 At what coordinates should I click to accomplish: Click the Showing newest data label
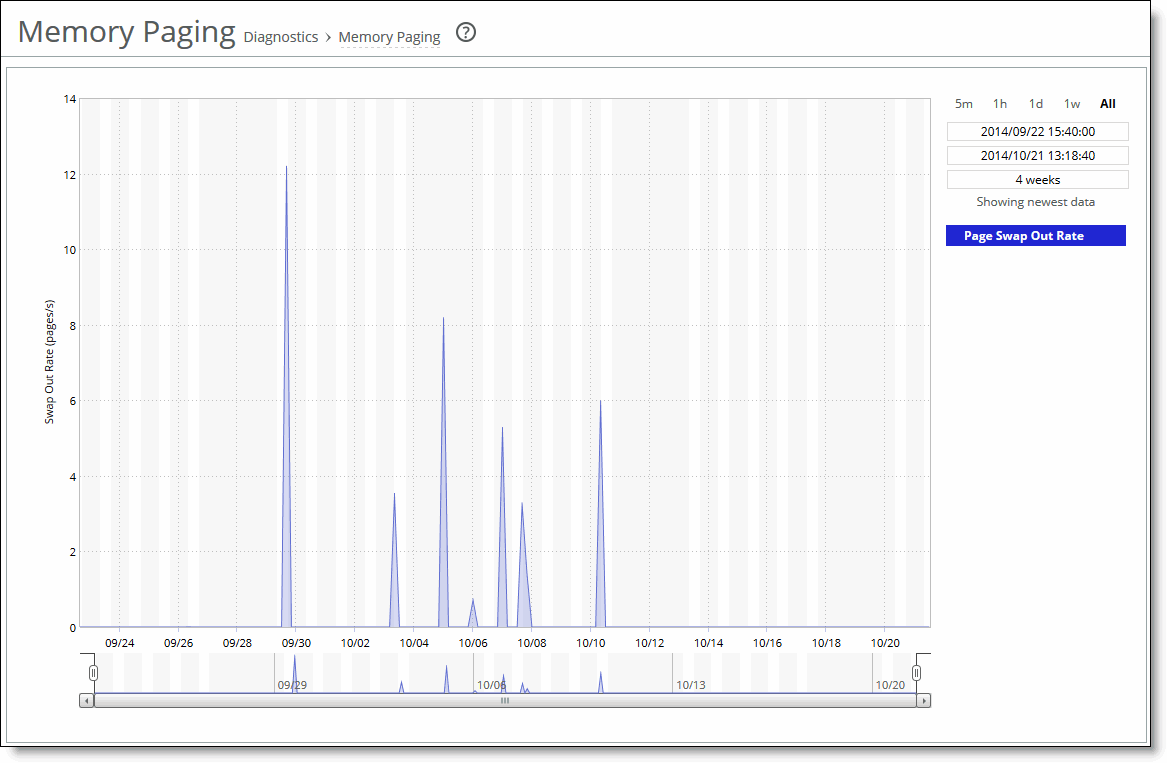point(1035,201)
